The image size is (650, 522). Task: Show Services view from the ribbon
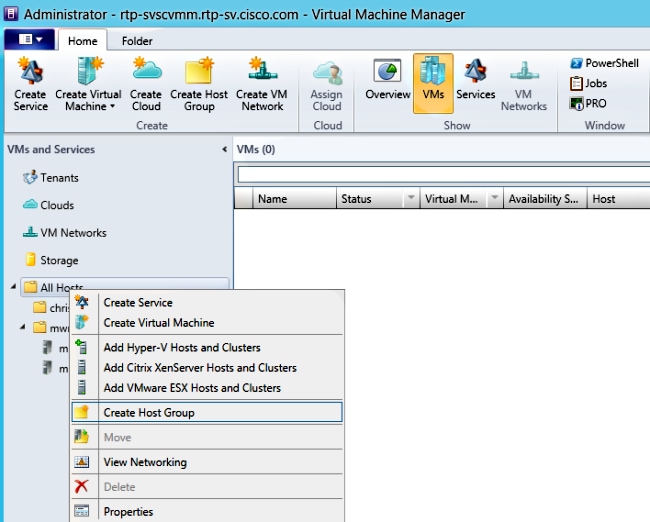(x=475, y=80)
